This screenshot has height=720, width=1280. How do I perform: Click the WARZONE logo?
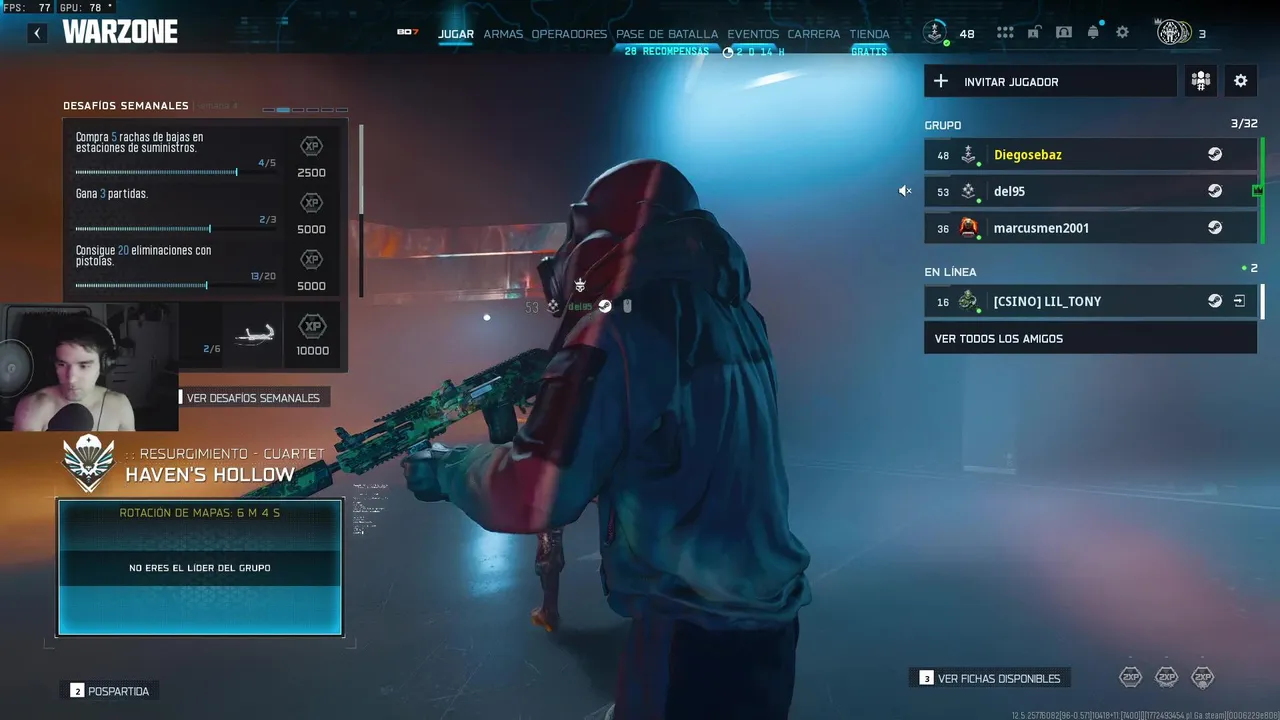[x=120, y=32]
